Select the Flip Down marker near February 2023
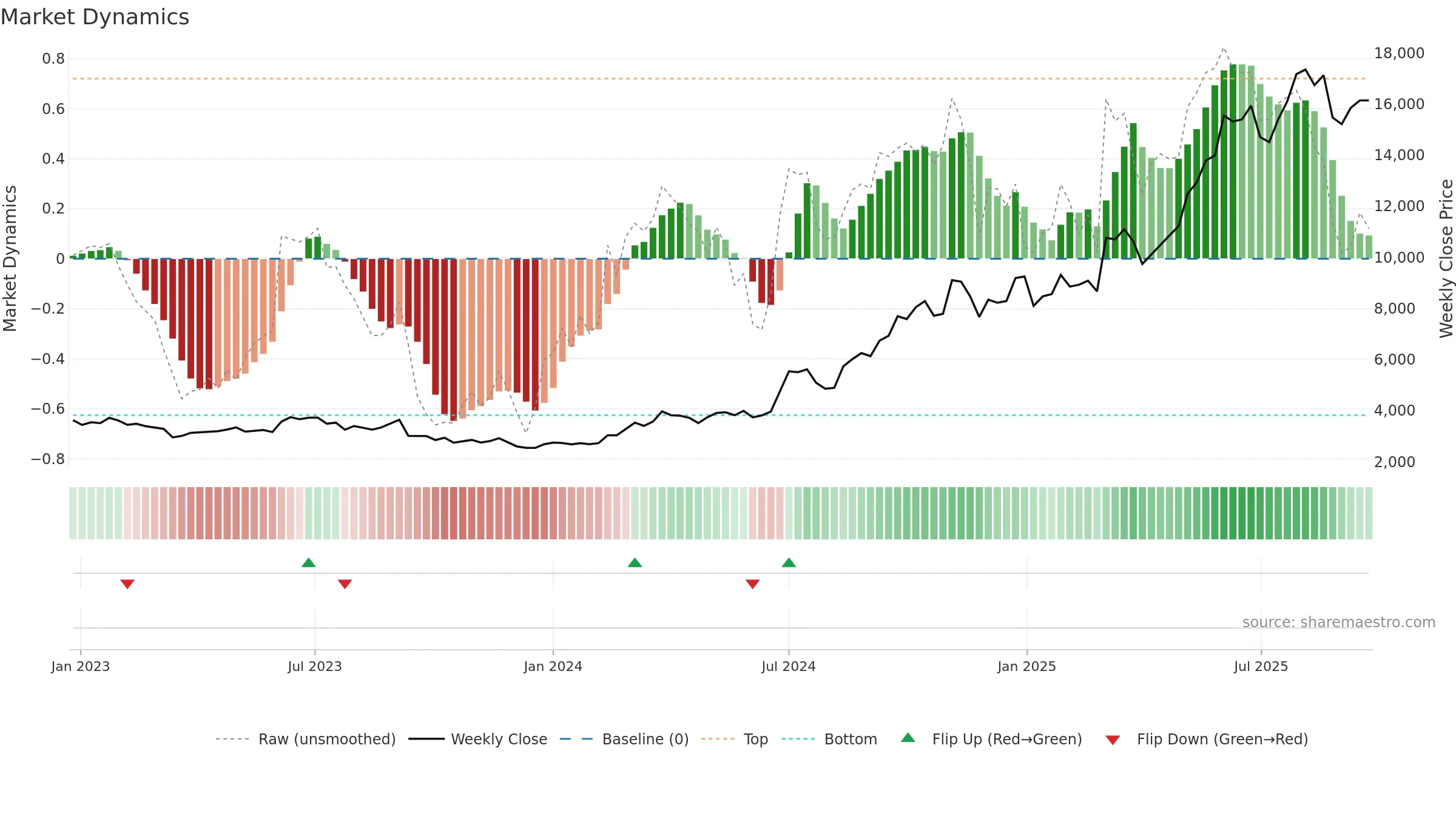The height and width of the screenshot is (819, 1456). click(127, 584)
